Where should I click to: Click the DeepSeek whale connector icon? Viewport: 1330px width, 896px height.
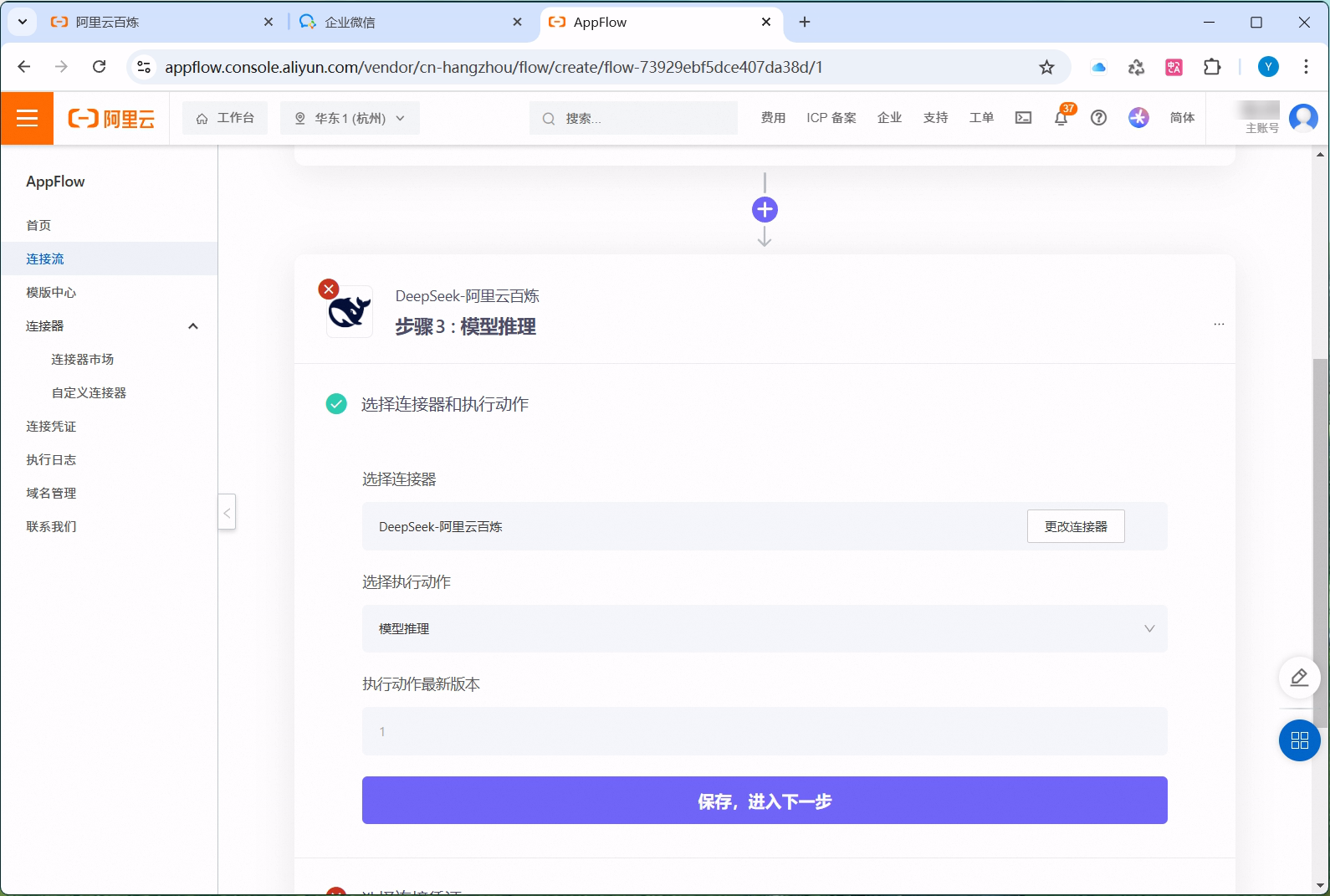(x=350, y=313)
